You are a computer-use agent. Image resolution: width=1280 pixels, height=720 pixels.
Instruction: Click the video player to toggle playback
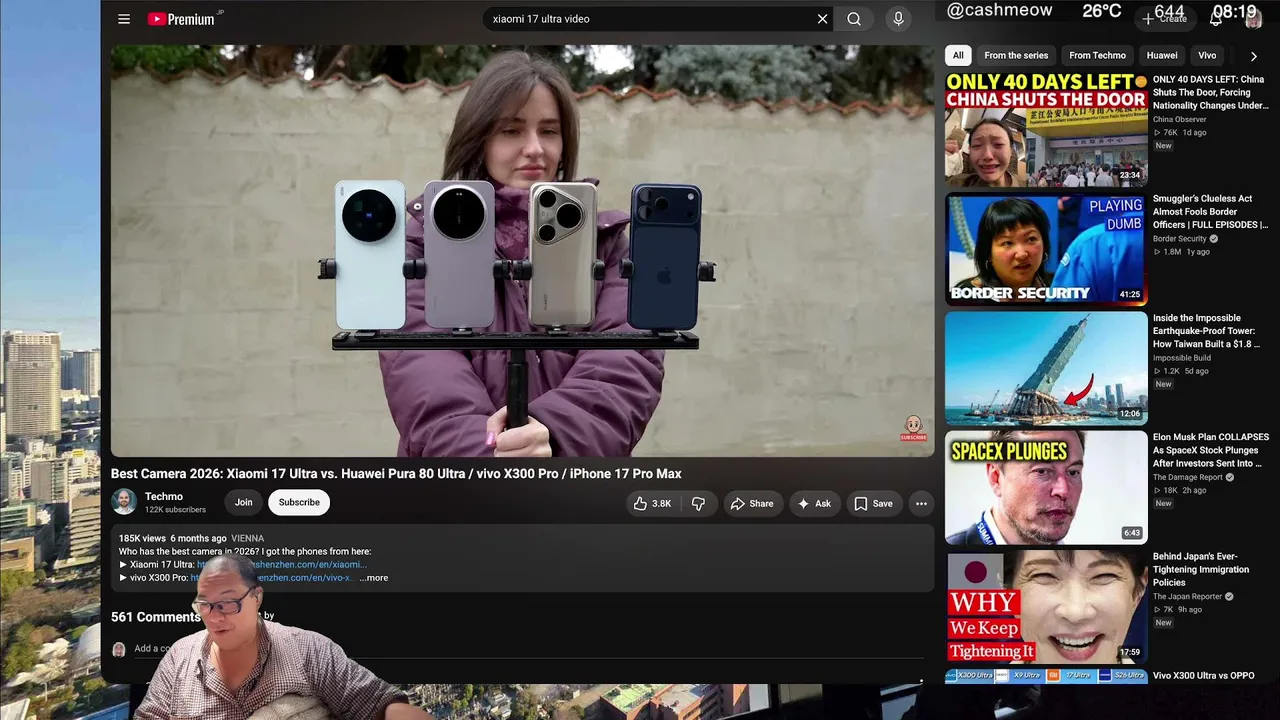[x=522, y=251]
